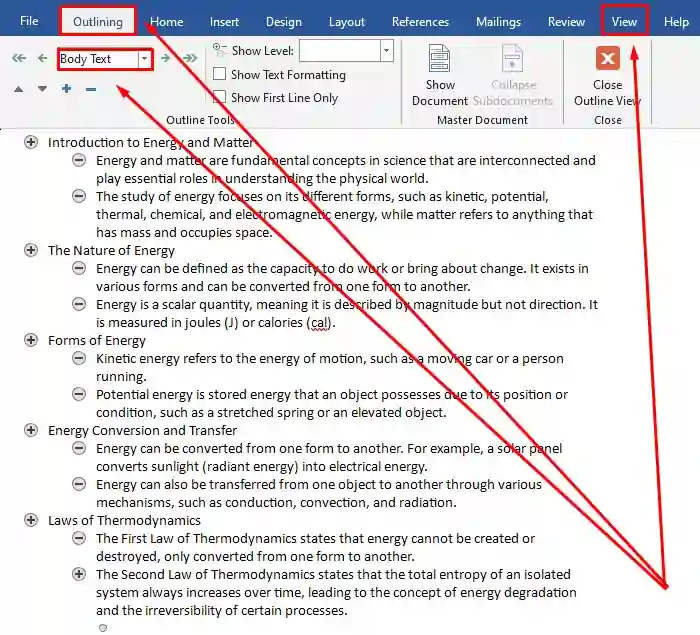Click the Show Level icon beside the label
700x635 pixels.
tap(220, 50)
